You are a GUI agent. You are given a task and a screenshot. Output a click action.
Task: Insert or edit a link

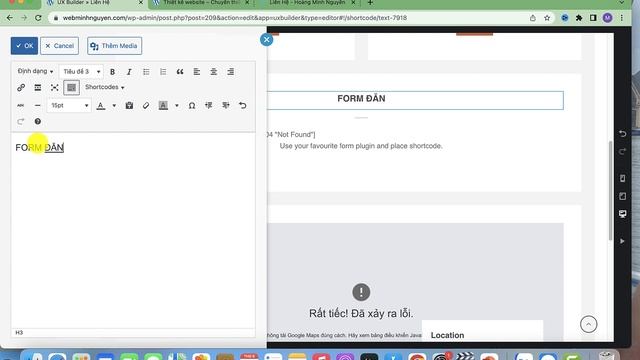(21, 87)
